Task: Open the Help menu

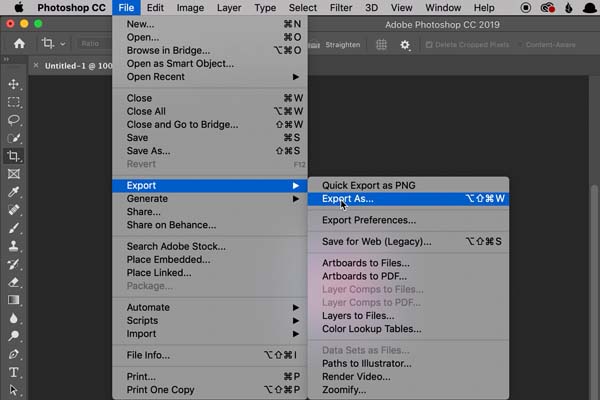Action: (x=484, y=8)
